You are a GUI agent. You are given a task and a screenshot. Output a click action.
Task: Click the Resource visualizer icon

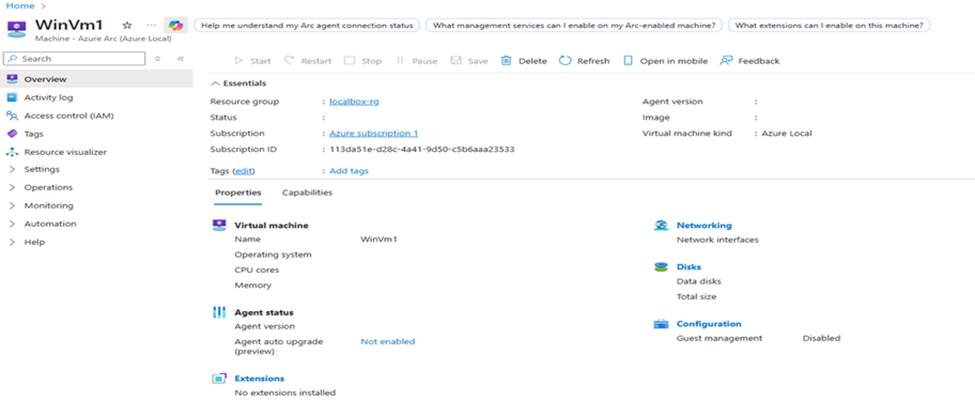(12, 152)
